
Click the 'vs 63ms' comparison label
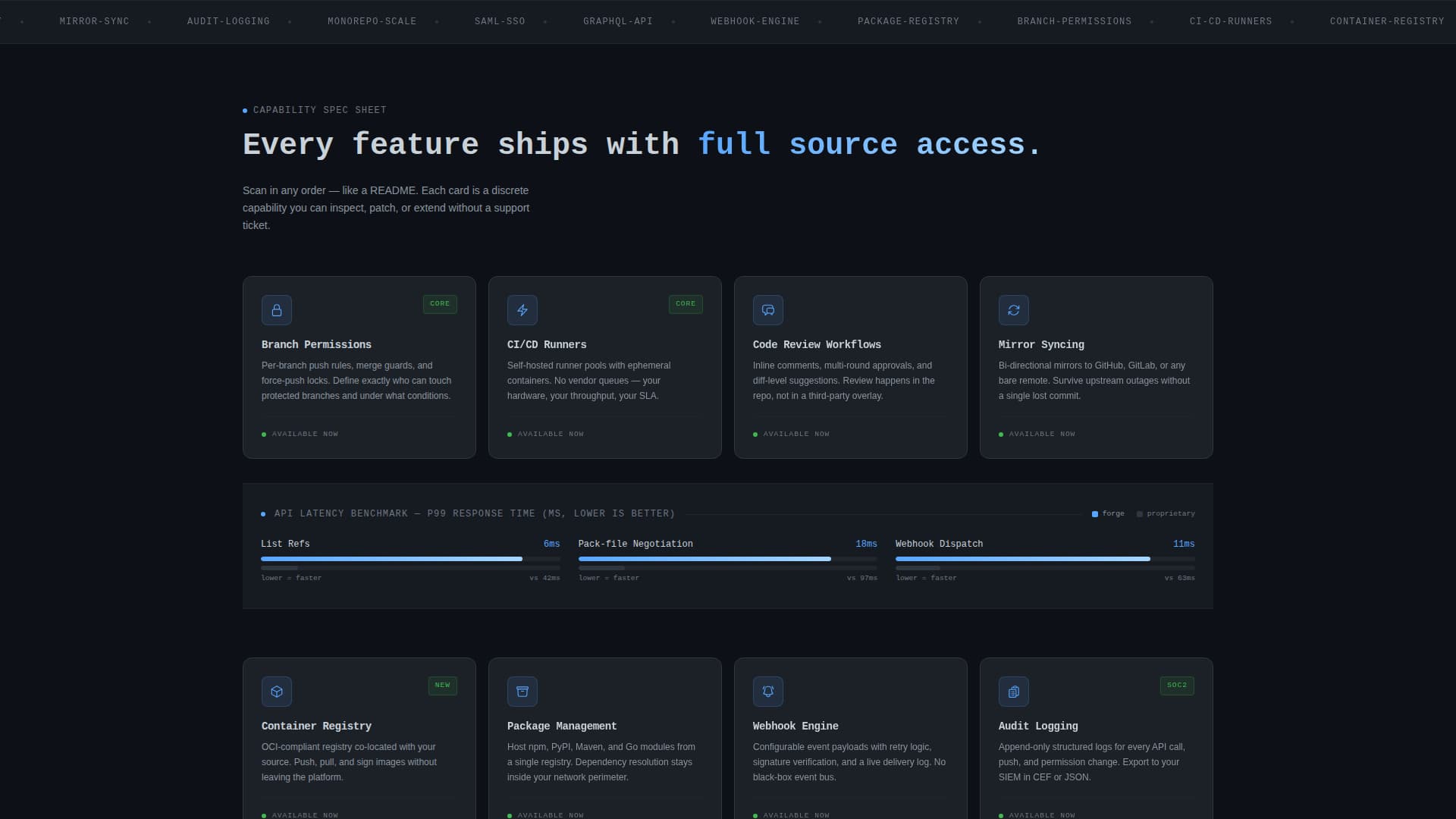[1180, 578]
